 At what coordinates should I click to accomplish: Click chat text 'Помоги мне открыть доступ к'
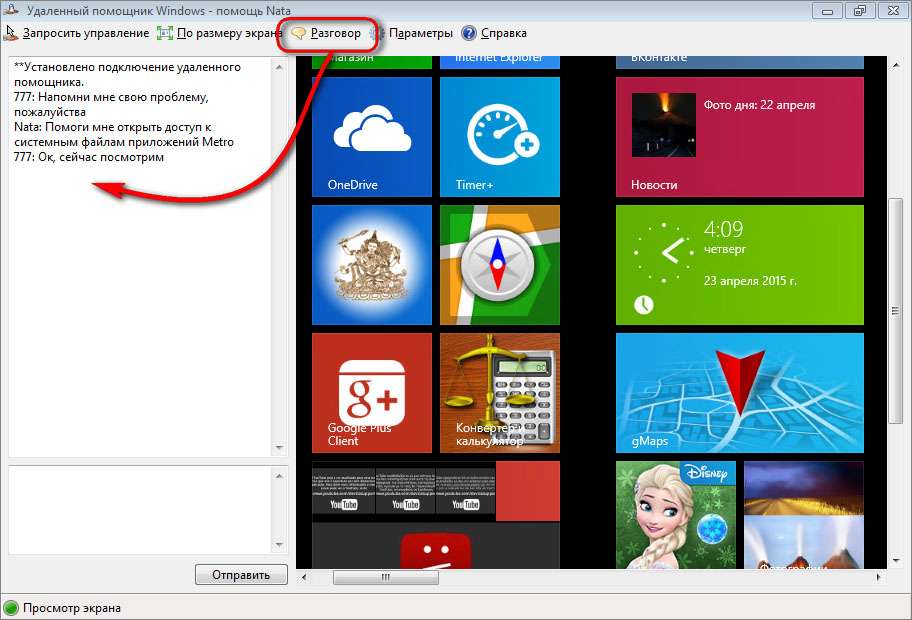click(128, 127)
